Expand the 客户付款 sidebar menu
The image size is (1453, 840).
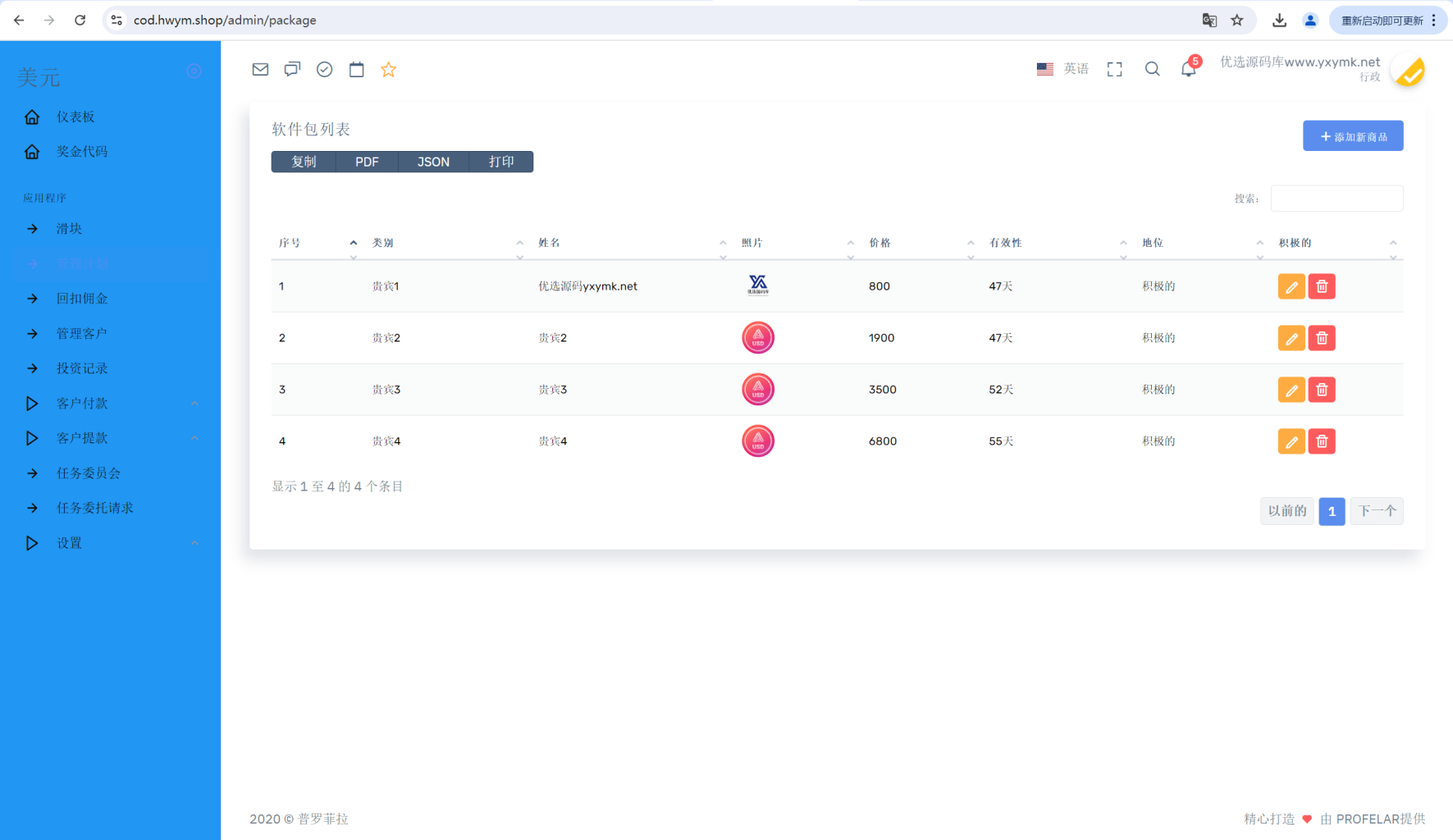pyautogui.click(x=82, y=404)
